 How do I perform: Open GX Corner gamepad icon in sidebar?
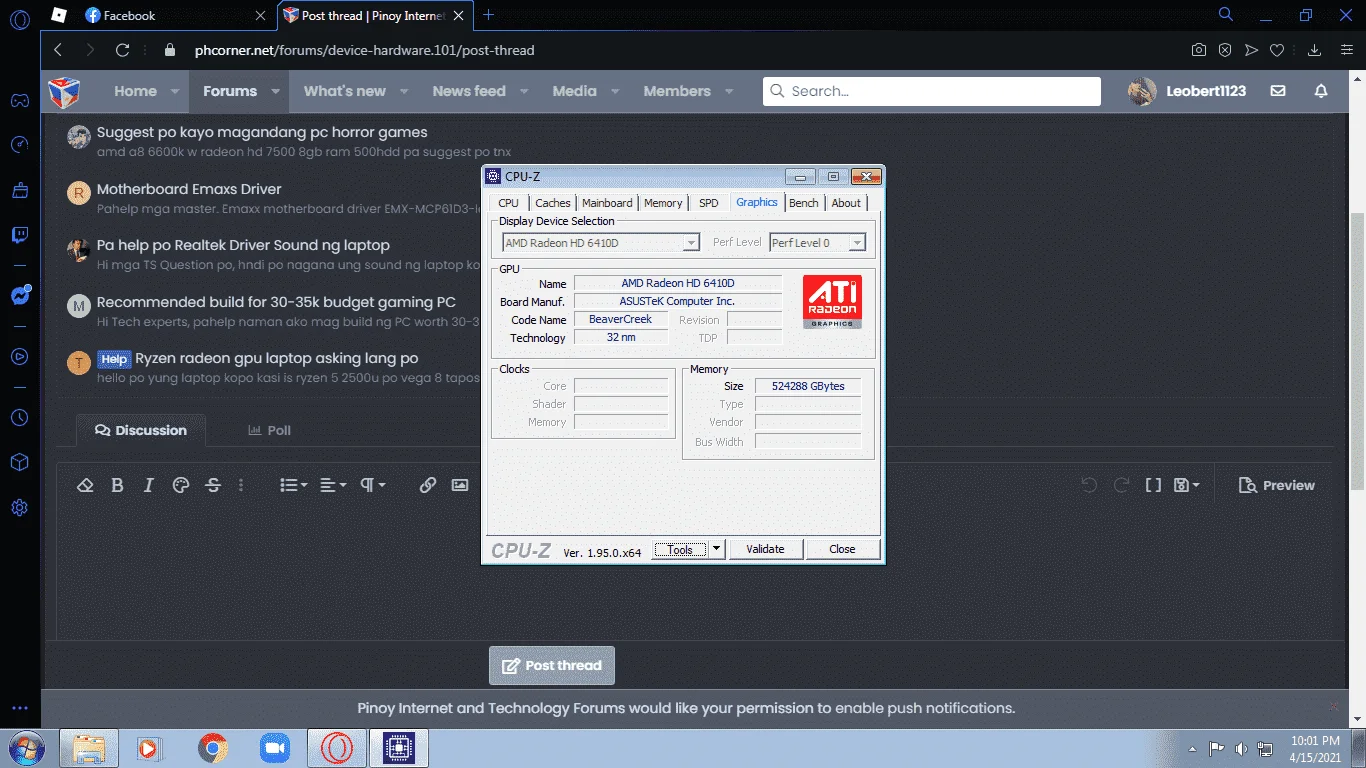click(x=19, y=101)
